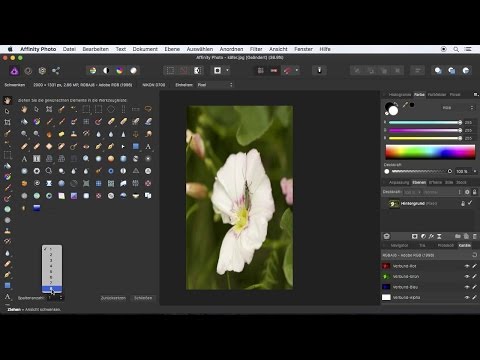
Task: Open macOS Spotlight search icon
Action: coord(456,49)
